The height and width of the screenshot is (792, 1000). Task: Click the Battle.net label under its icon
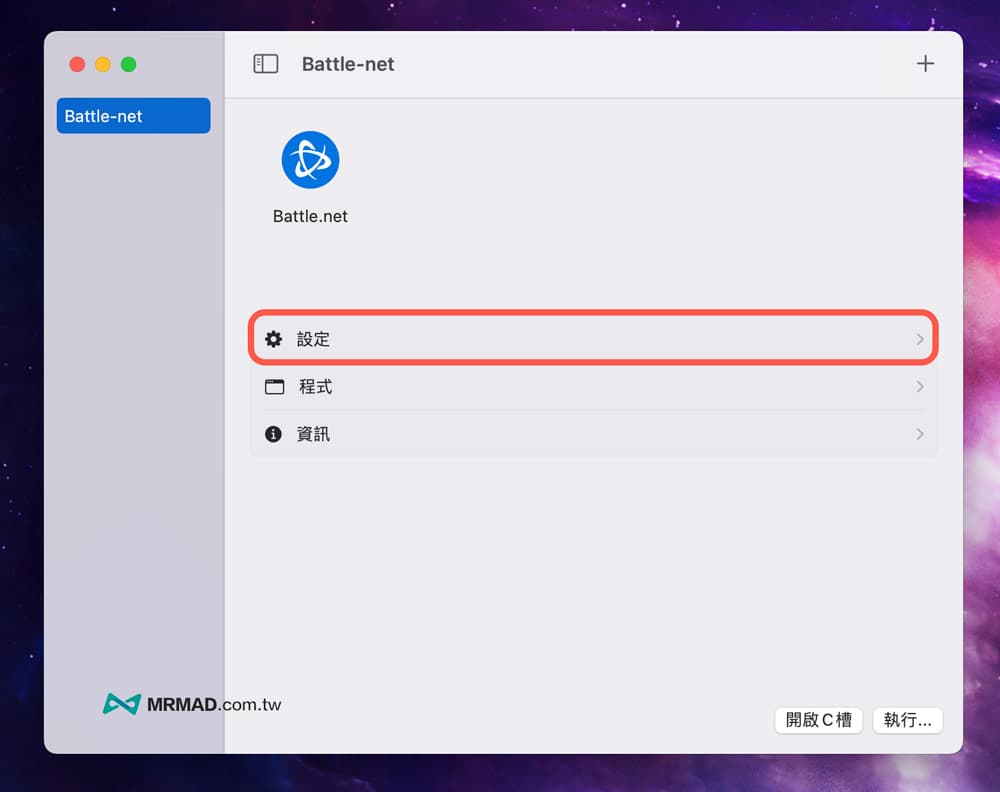pos(310,215)
